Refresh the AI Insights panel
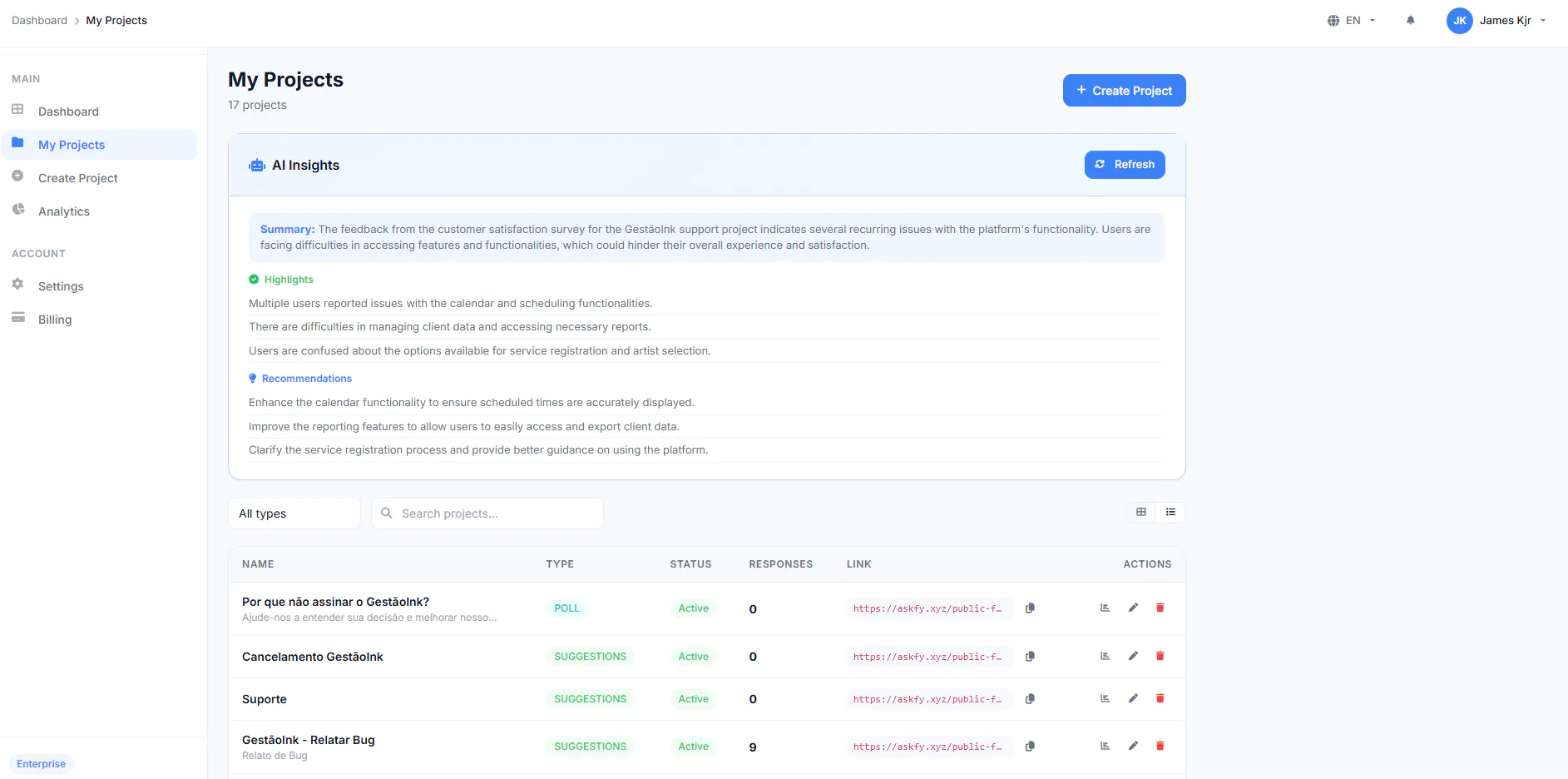Screen dimensions: 1568x779 tap(1125, 165)
